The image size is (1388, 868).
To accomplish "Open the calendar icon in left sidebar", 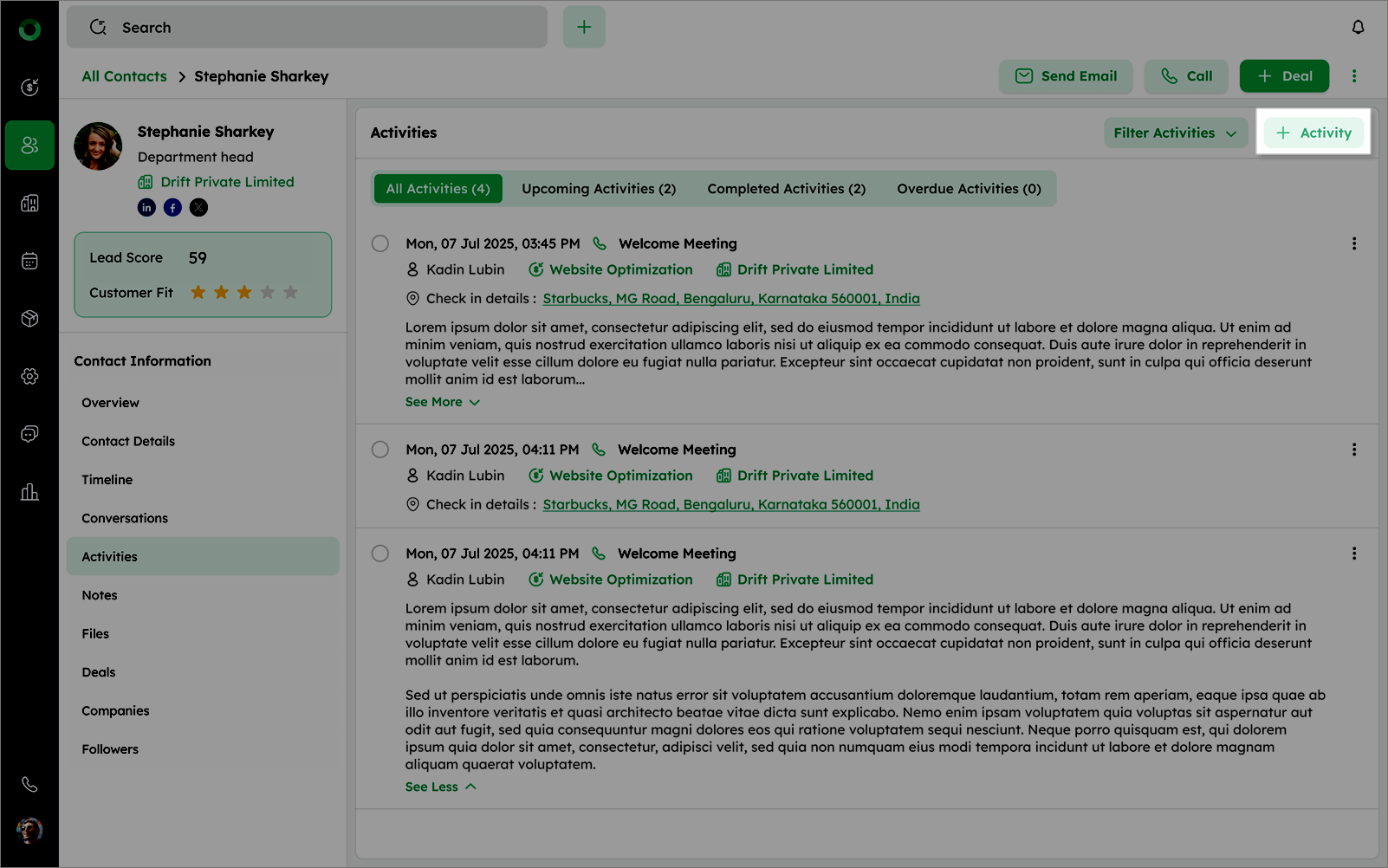I will click(29, 261).
